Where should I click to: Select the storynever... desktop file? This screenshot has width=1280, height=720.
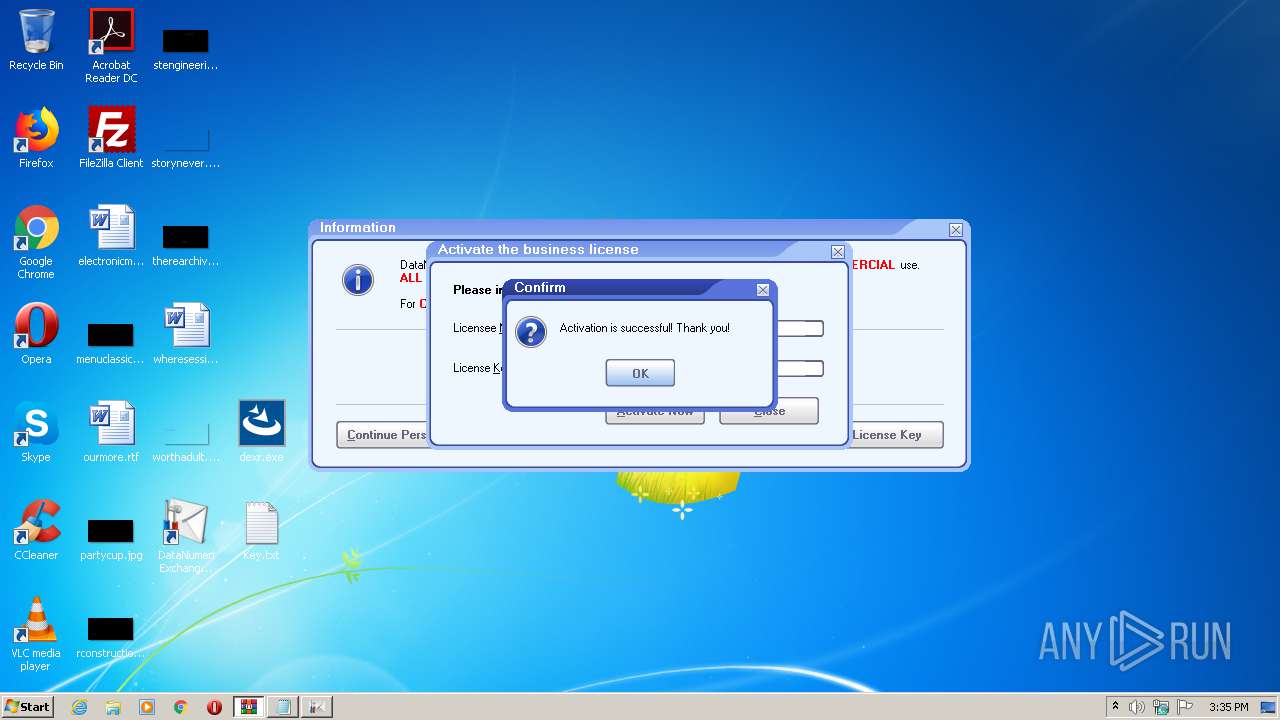coord(186,146)
